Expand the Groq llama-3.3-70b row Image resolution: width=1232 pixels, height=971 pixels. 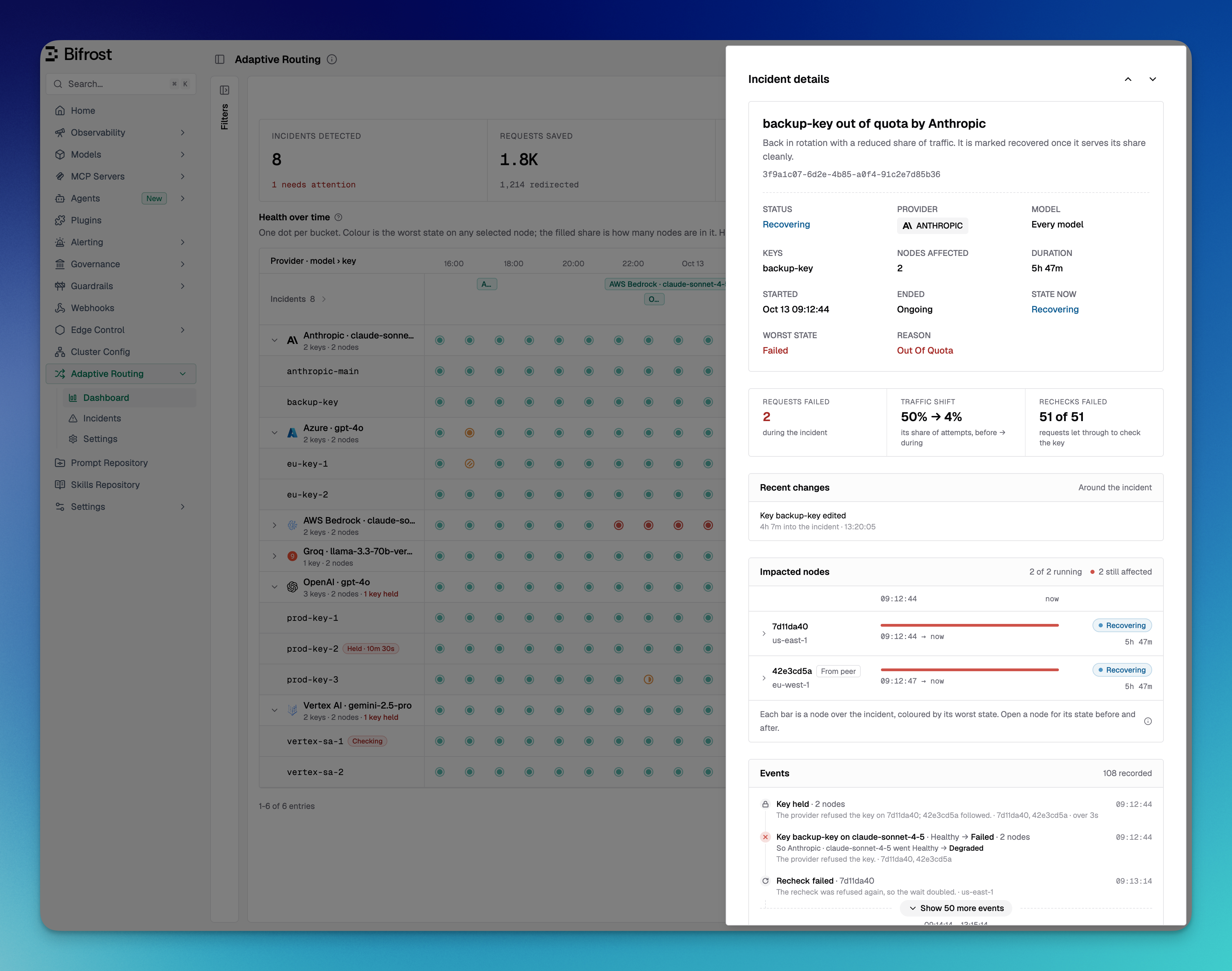tap(275, 556)
